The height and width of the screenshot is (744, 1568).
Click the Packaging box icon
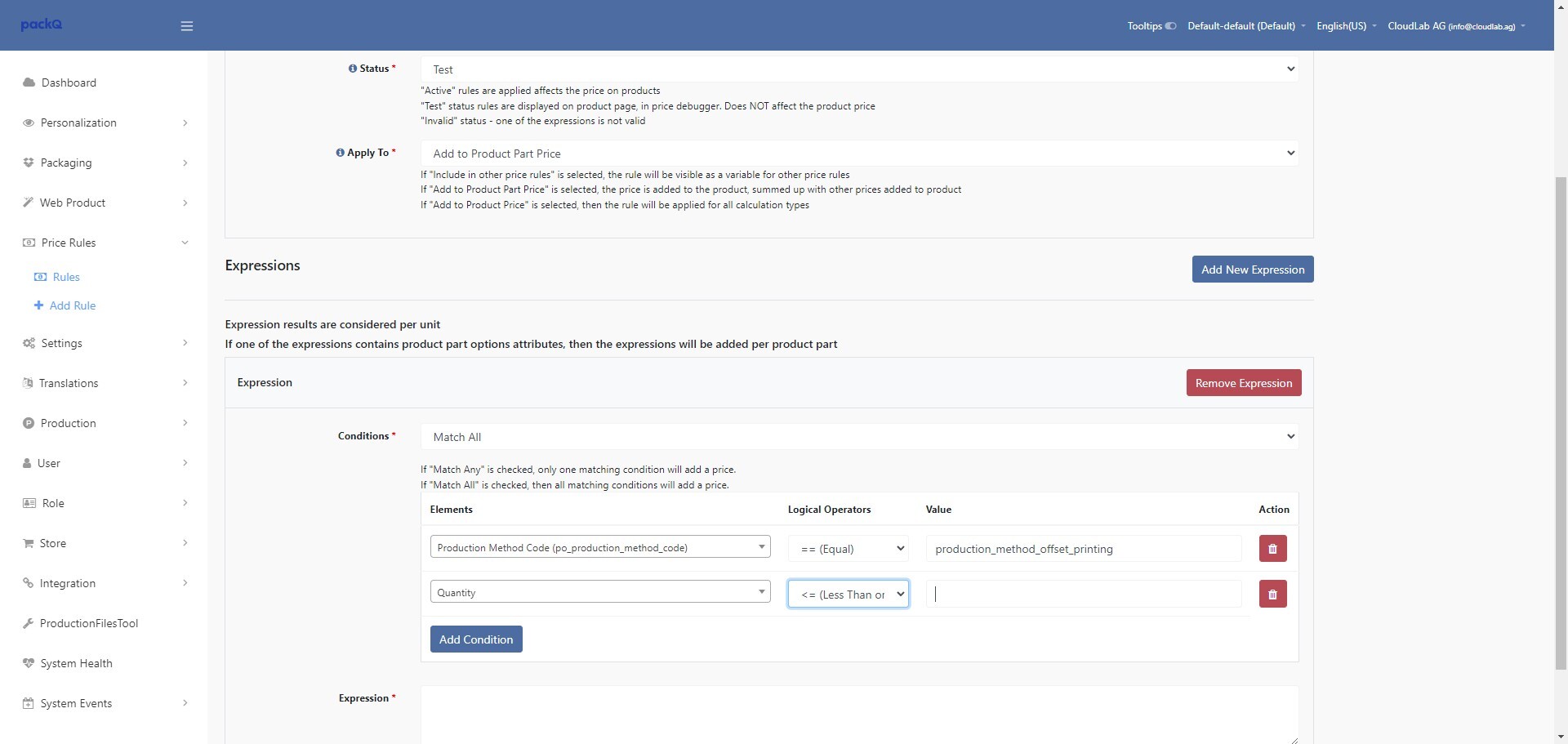(29, 163)
